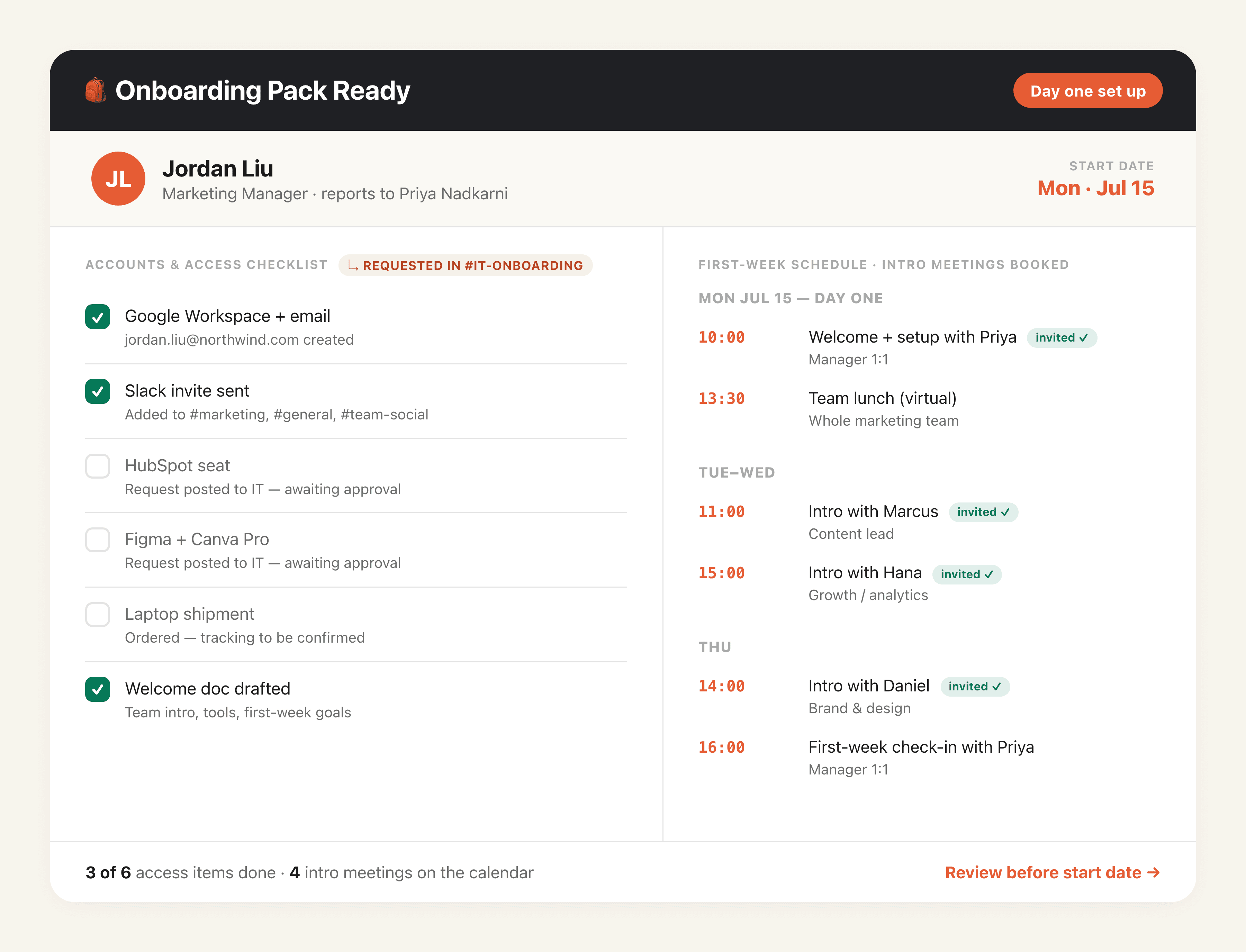Screen dimensions: 1246x952
Task: Click "Intro with Hana" meeting
Action: coord(865,572)
